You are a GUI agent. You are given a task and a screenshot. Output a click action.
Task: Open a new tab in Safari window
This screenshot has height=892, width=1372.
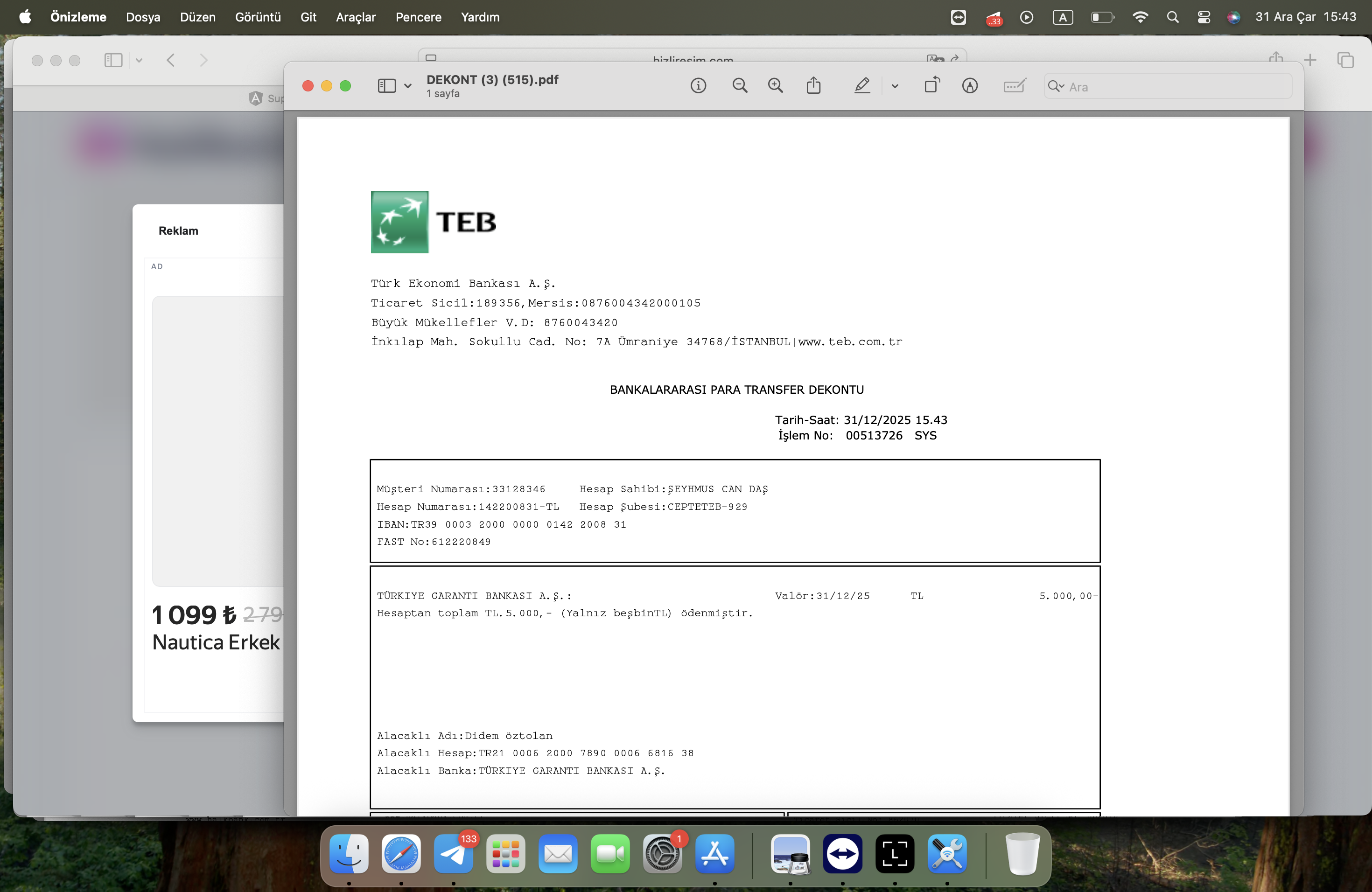pos(1310,60)
